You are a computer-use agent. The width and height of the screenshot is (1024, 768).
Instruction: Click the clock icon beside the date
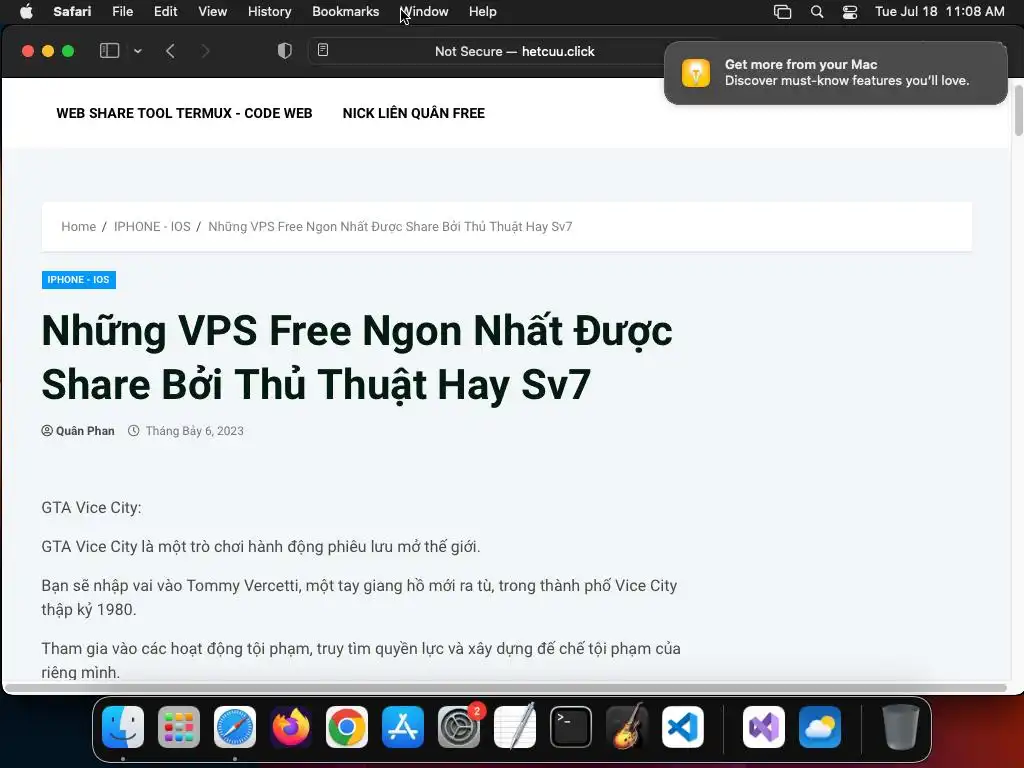[x=134, y=431]
